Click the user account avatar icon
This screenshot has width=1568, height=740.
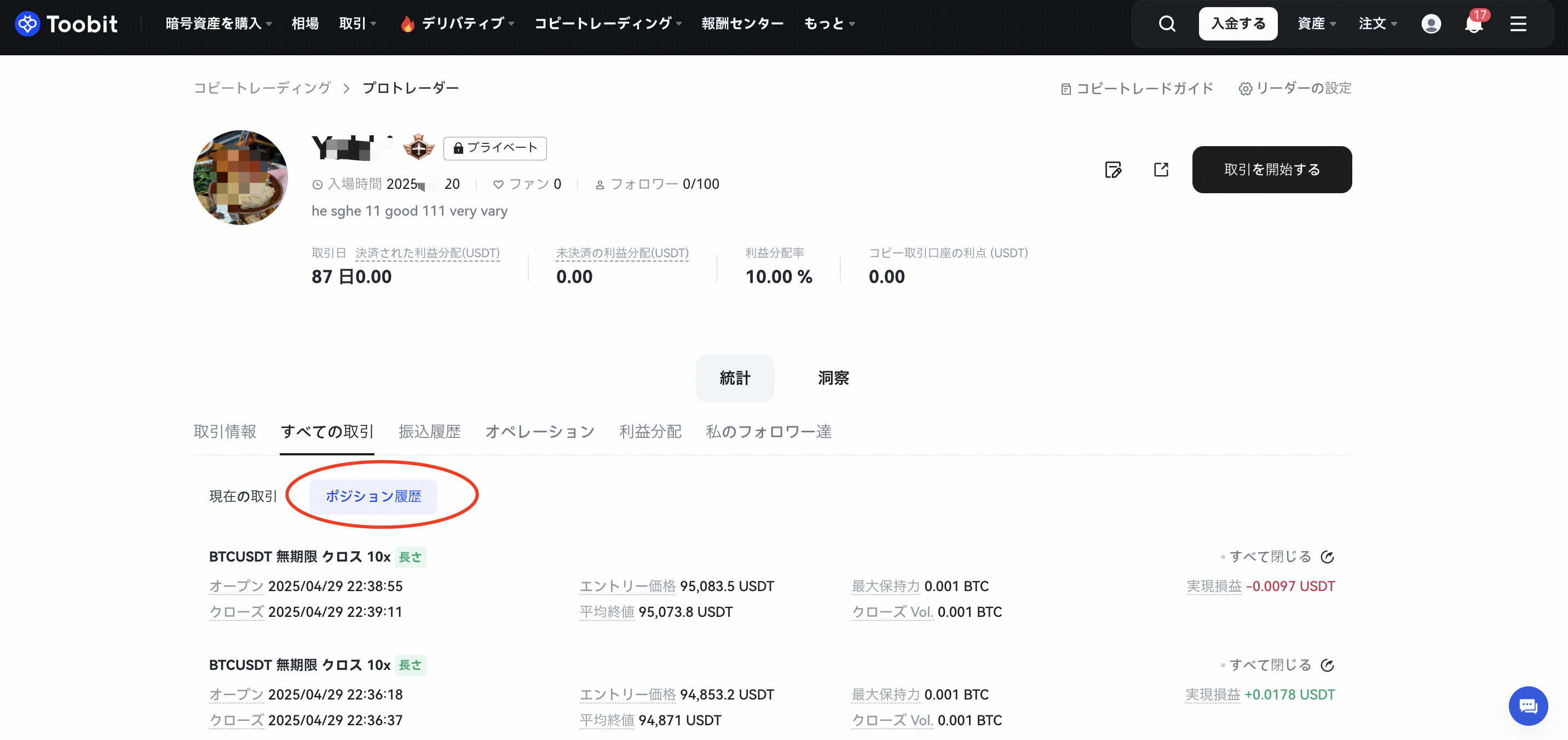(1431, 24)
